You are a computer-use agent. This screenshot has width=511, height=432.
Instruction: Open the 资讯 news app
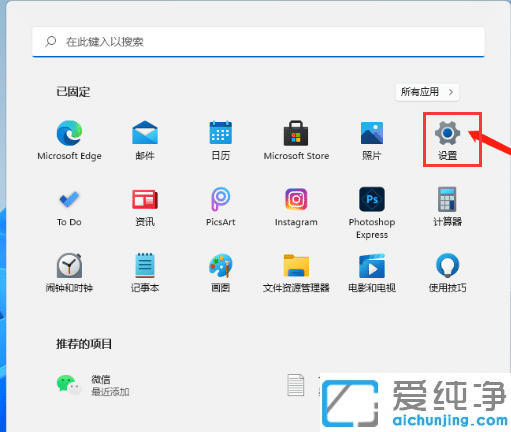coord(145,207)
